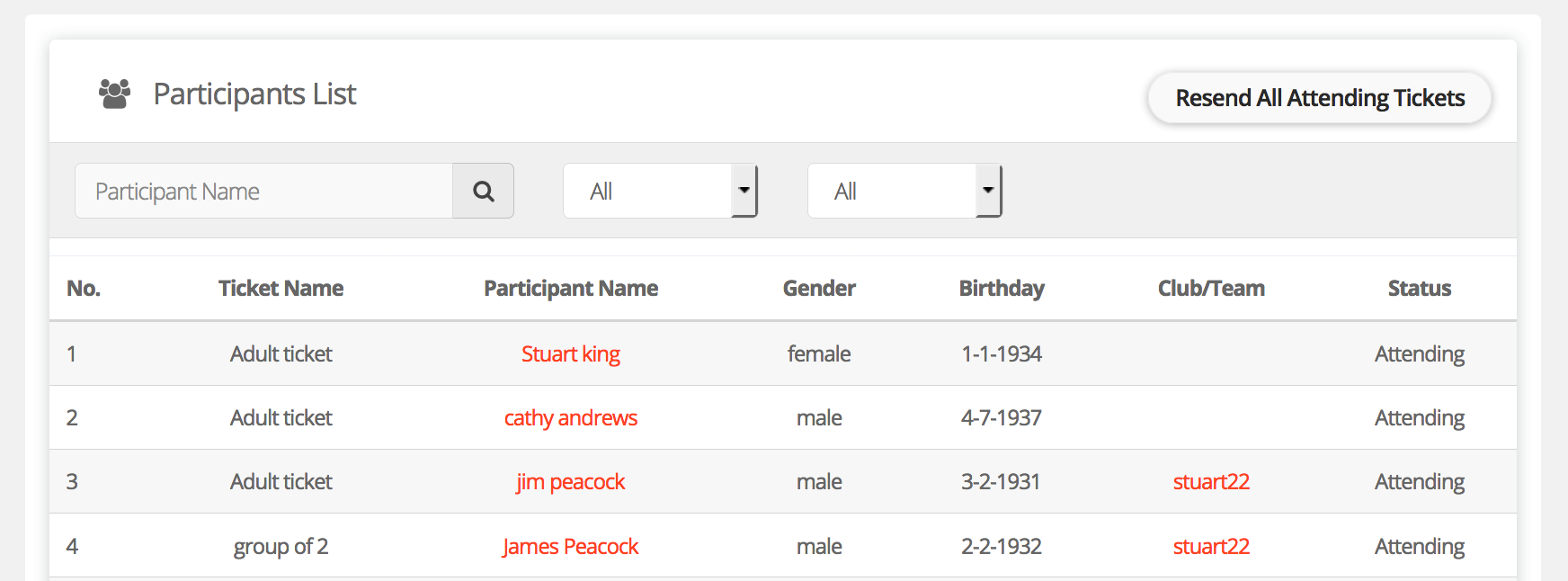Image resolution: width=1568 pixels, height=581 pixels.
Task: Click the participants group icon
Action: (114, 94)
